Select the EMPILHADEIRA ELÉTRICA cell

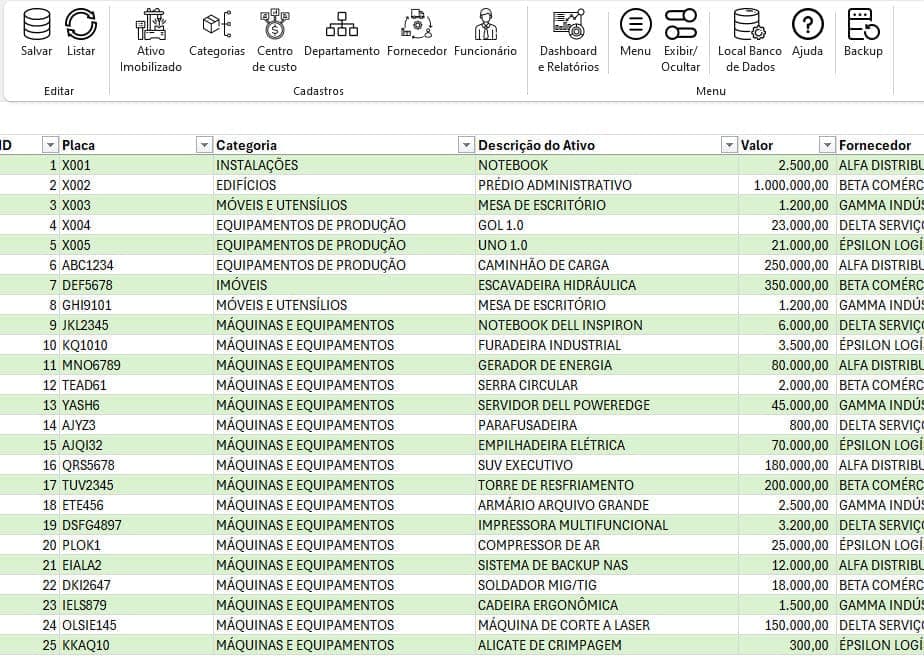coord(607,446)
